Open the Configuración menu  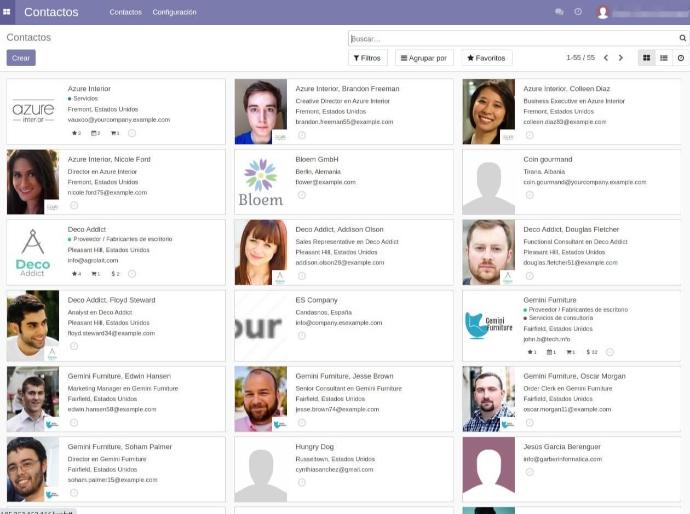pos(174,12)
